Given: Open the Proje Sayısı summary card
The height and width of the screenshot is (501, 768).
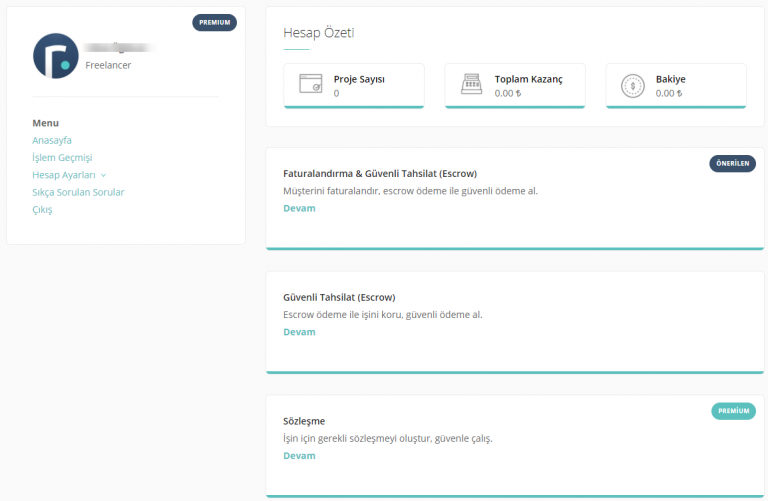Looking at the screenshot, I should click(x=354, y=86).
